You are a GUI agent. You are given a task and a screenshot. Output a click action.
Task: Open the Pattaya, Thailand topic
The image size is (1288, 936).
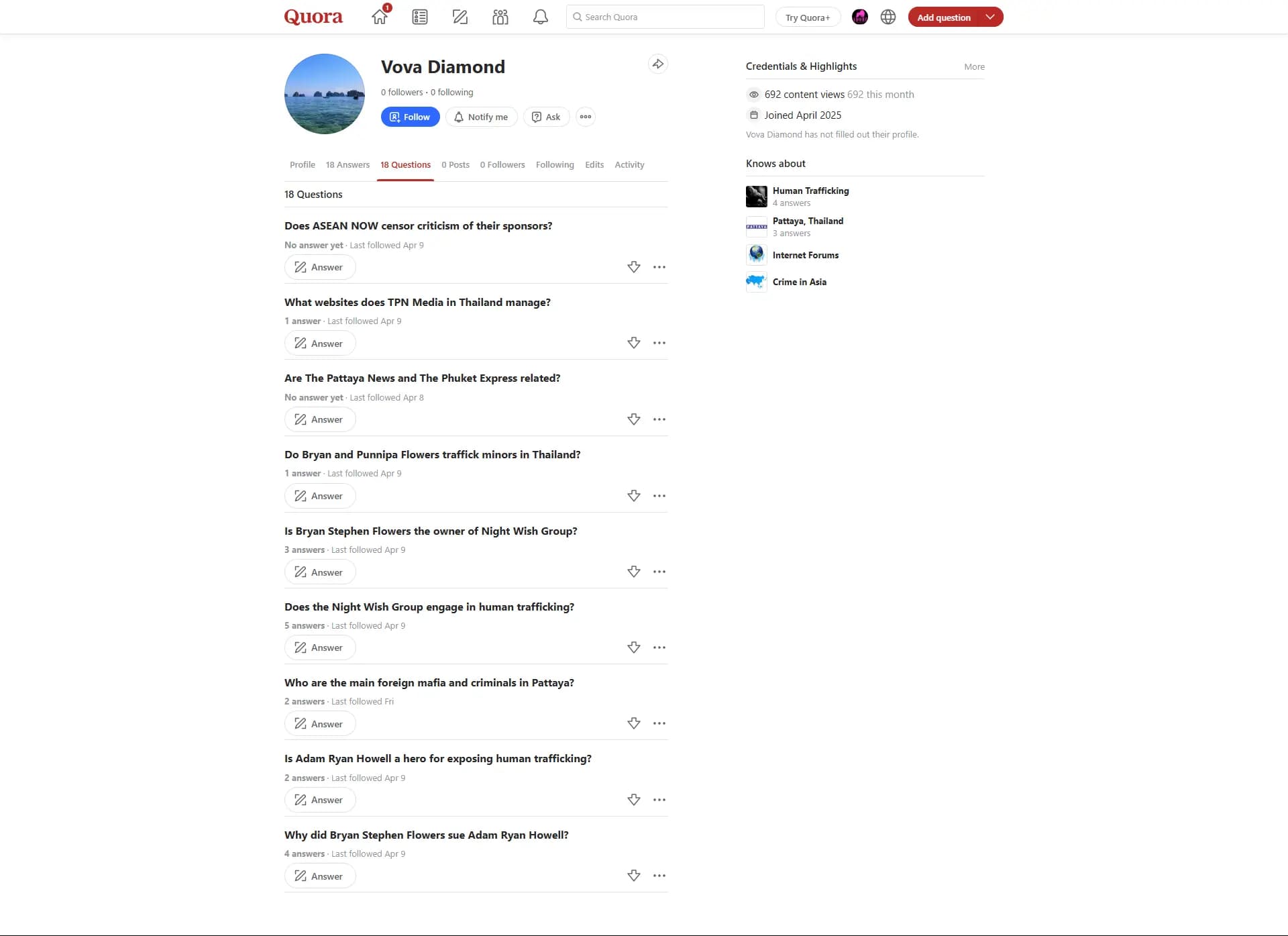coord(808,221)
